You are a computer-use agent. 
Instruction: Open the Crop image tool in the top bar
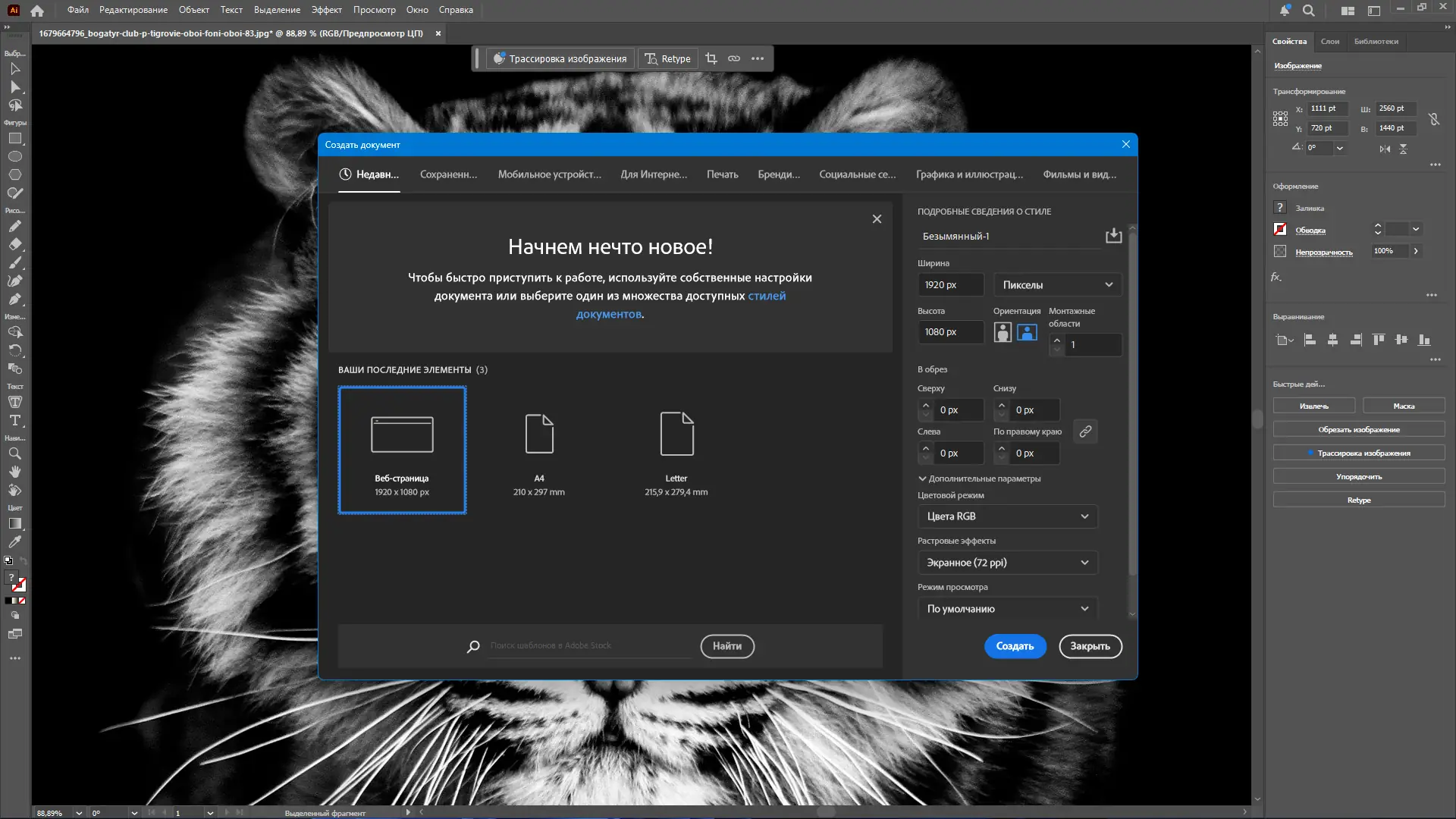coord(711,58)
